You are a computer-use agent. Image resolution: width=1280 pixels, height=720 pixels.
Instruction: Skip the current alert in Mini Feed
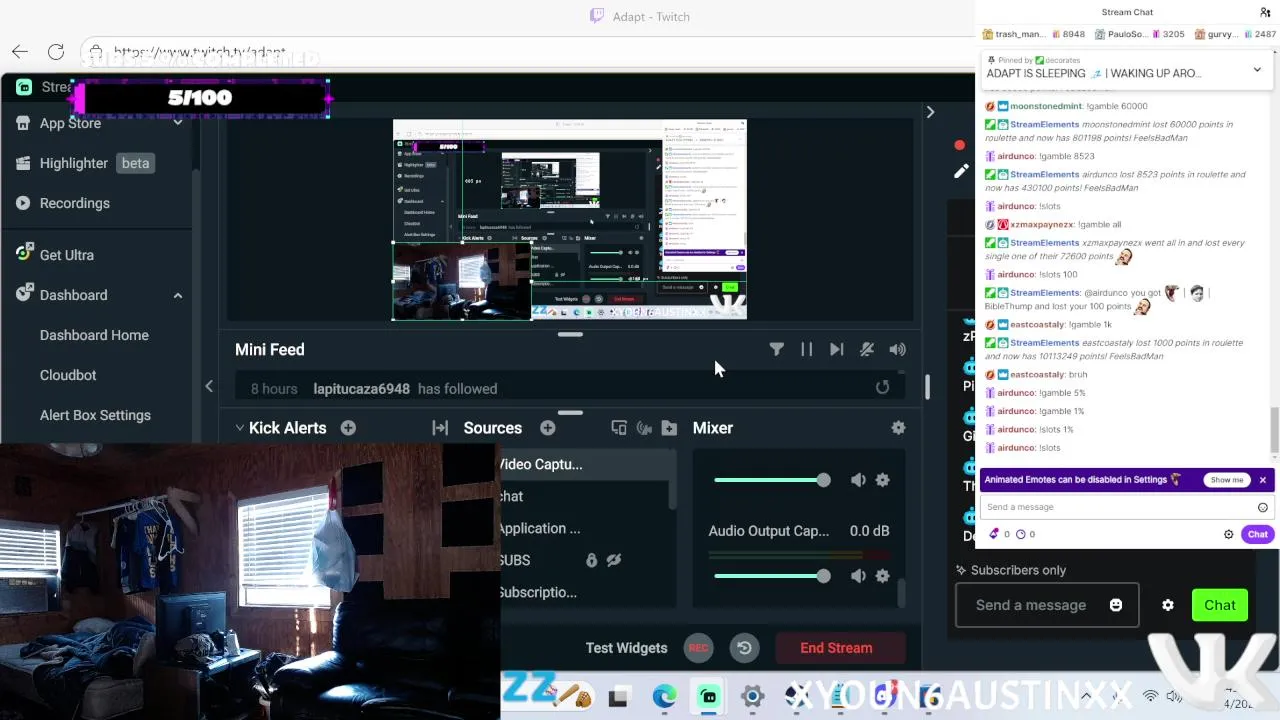tap(837, 349)
